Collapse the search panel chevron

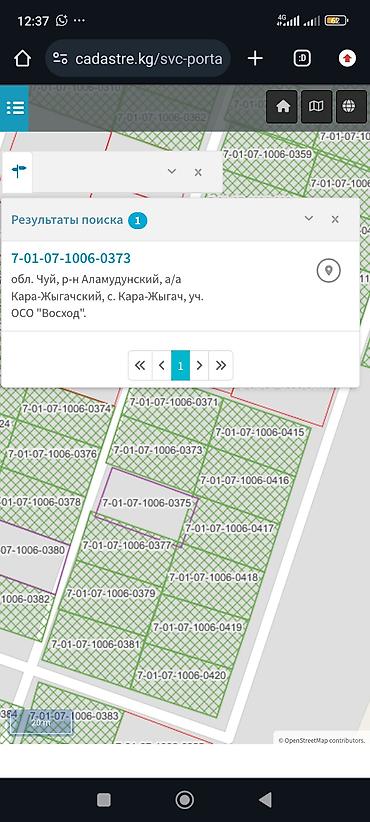coord(171,171)
